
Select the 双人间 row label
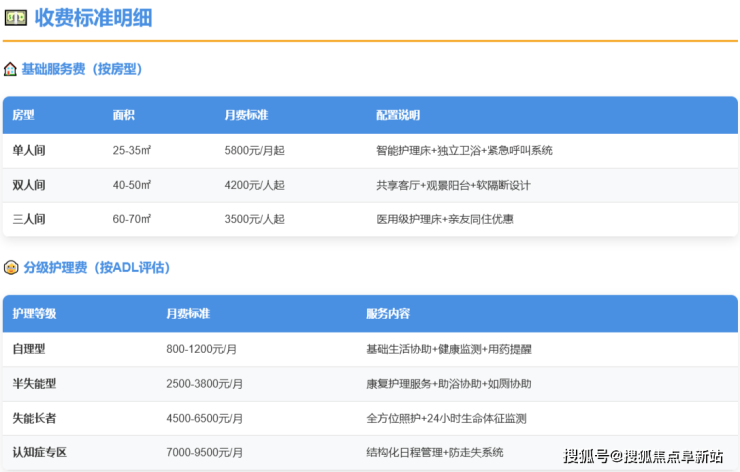point(29,185)
